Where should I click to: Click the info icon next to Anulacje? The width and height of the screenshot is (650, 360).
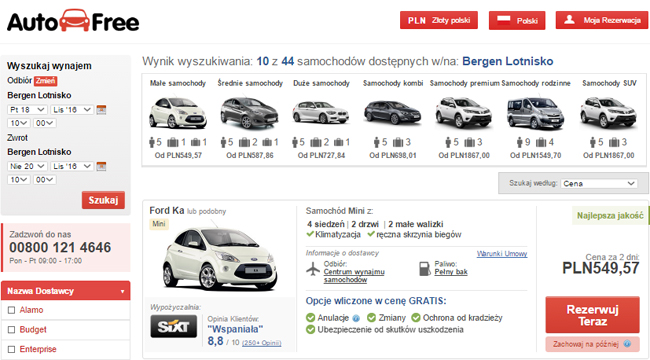pos(356,319)
